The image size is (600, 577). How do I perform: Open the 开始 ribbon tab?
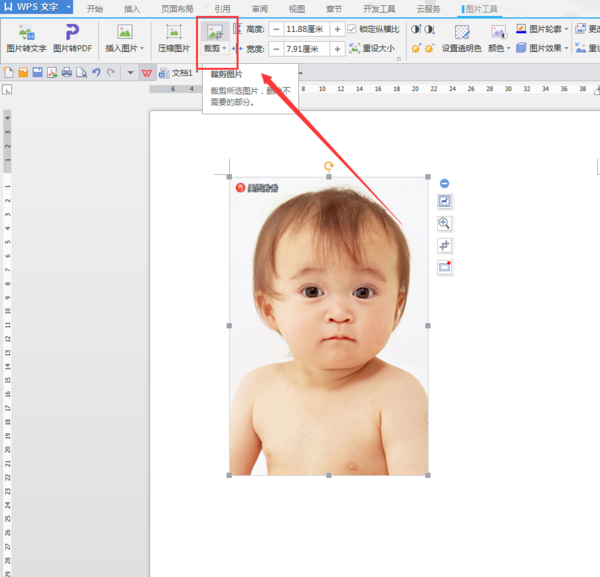(95, 8)
